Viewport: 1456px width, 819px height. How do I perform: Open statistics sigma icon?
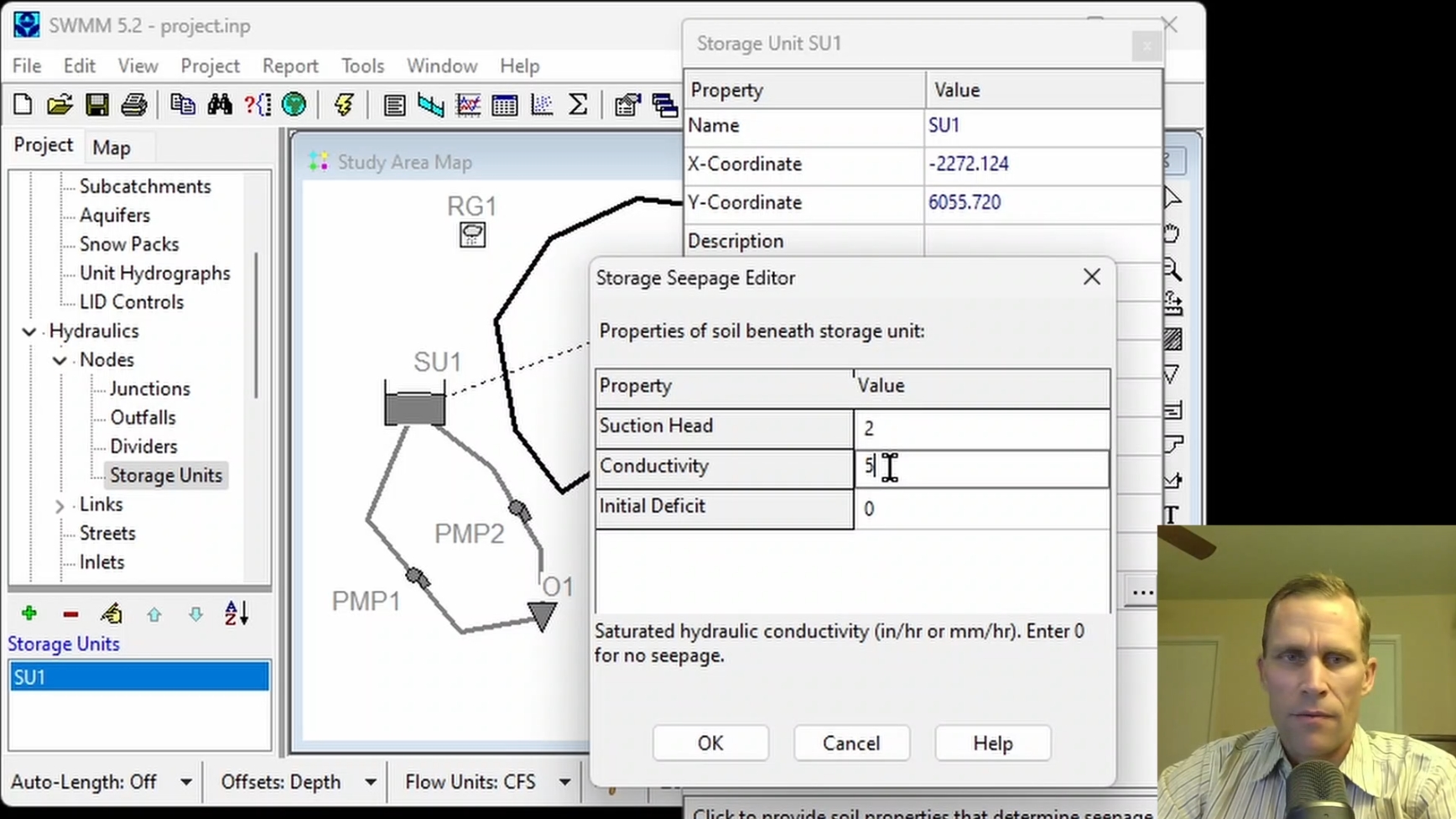(578, 105)
